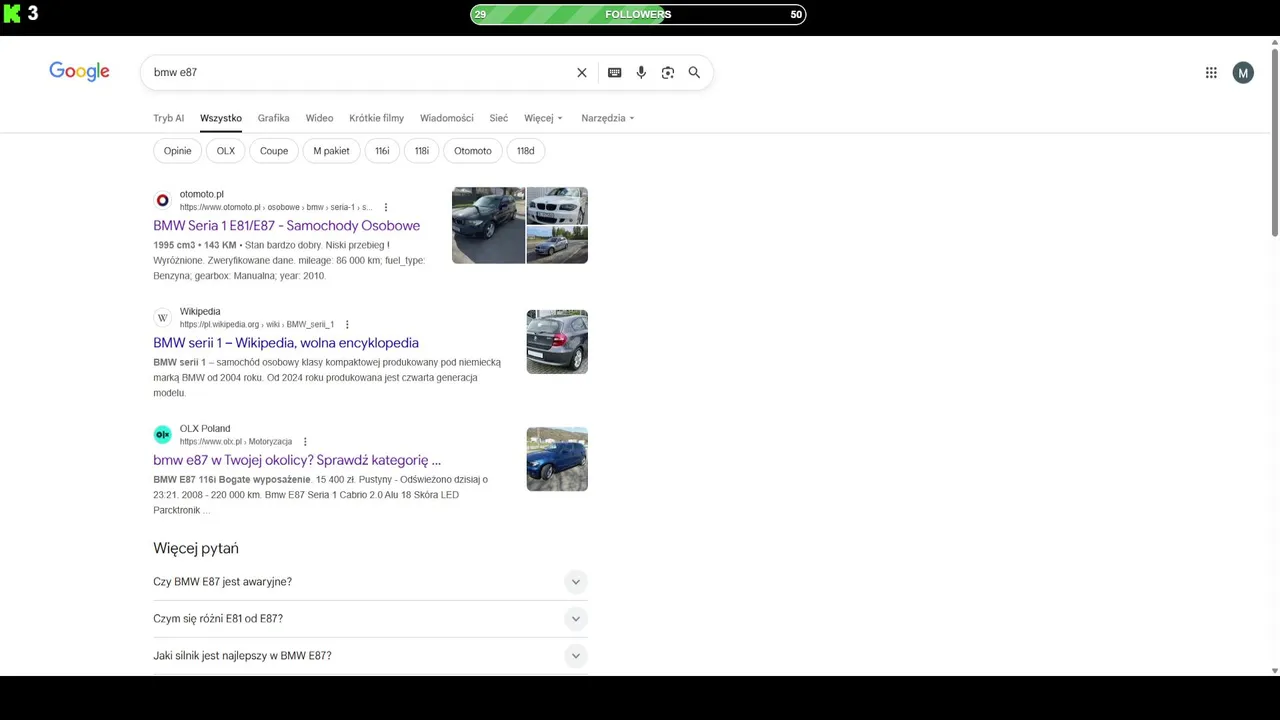The image size is (1280, 720).
Task: Apply the Coupe filter chip
Action: click(274, 151)
